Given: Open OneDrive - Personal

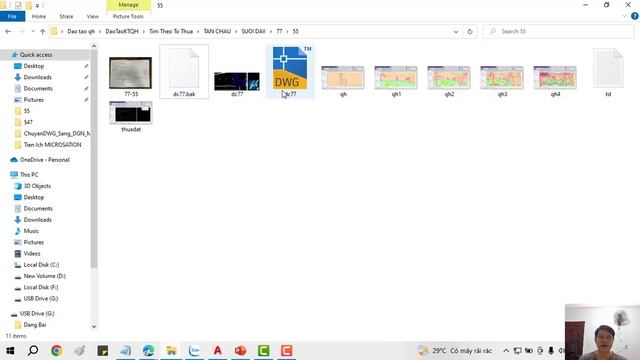Looking at the screenshot, I should [x=44, y=160].
